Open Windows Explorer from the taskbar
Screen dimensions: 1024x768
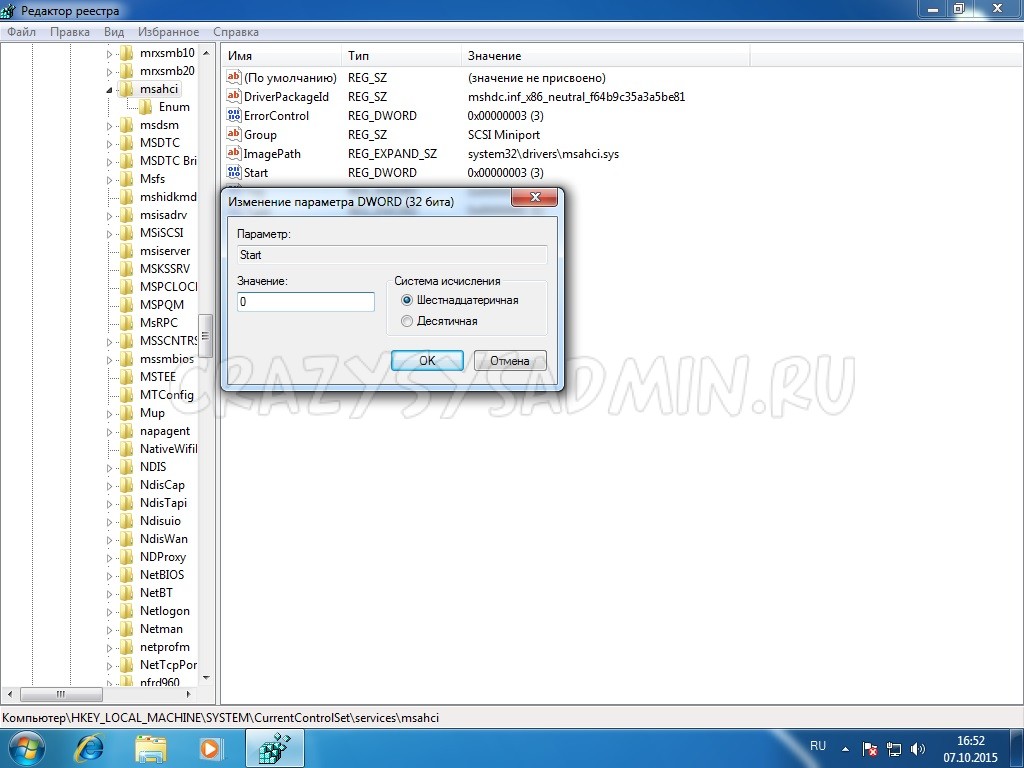(151, 747)
